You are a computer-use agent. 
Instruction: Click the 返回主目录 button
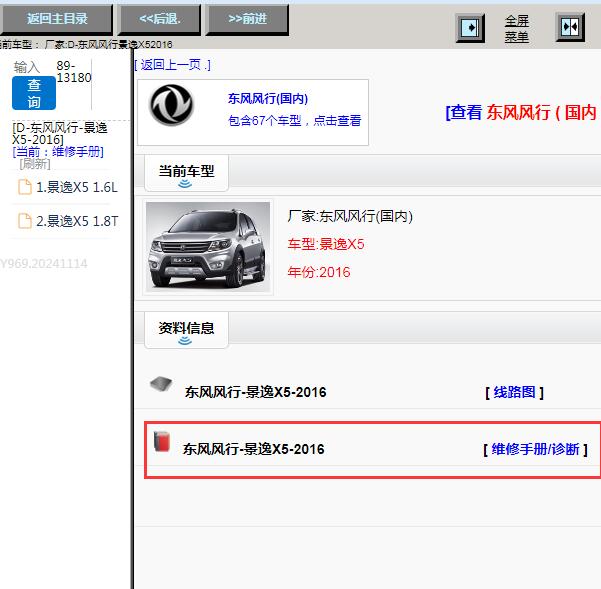tap(56, 19)
